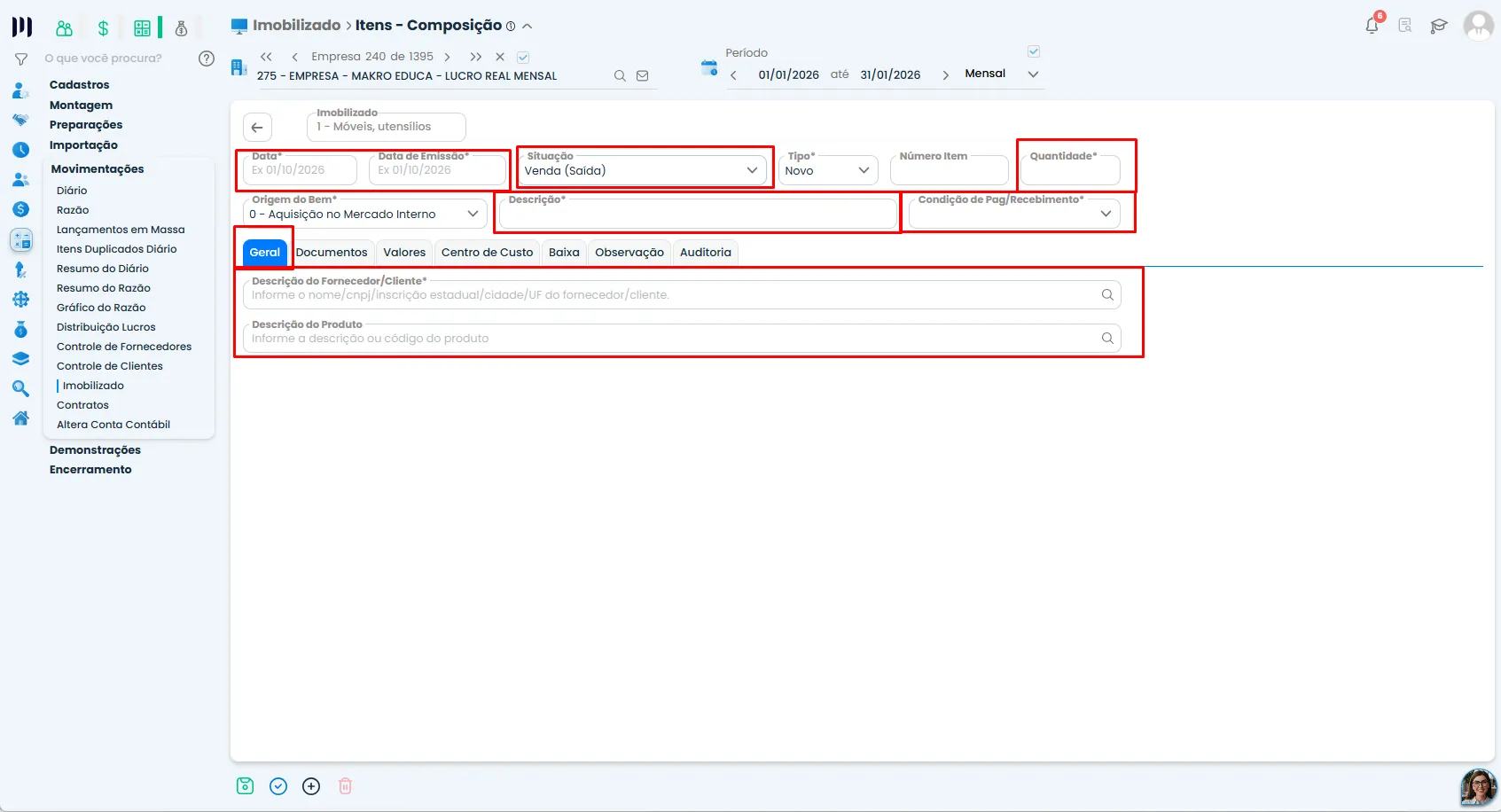1501x812 pixels.
Task: Go to next company with single arrow
Action: pyautogui.click(x=448, y=57)
